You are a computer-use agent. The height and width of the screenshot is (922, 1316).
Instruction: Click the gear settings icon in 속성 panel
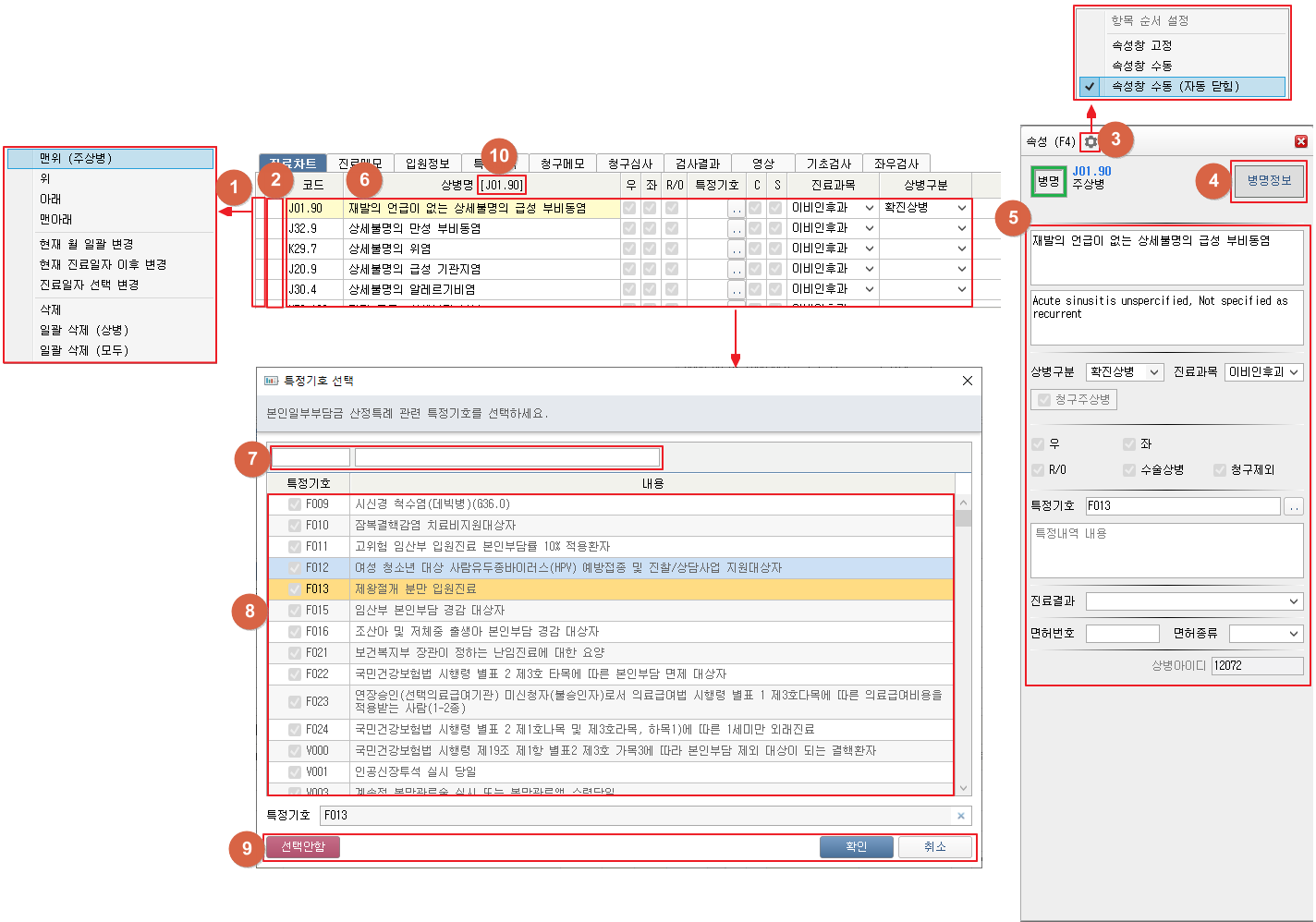click(x=1091, y=141)
